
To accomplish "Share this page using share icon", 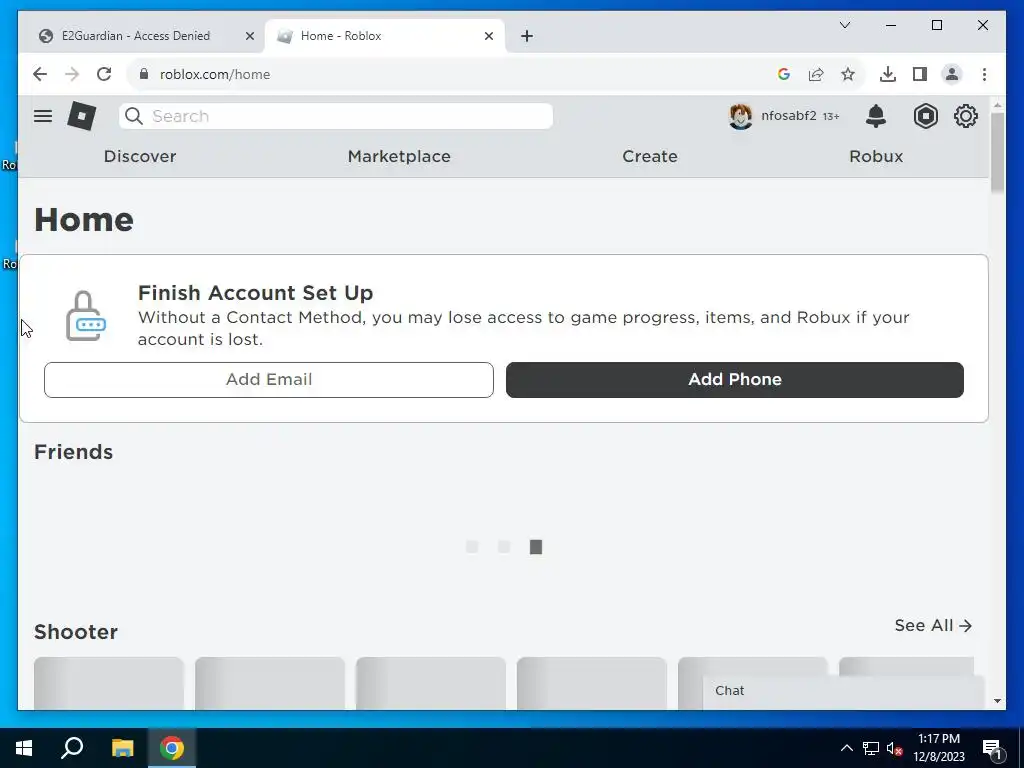I will (x=816, y=74).
